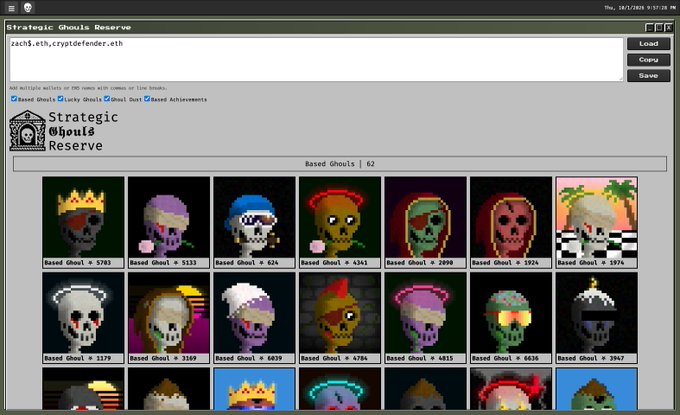Open the blue-background crowned ghoul in third row
This screenshot has width=680, height=415.
(x=254, y=389)
